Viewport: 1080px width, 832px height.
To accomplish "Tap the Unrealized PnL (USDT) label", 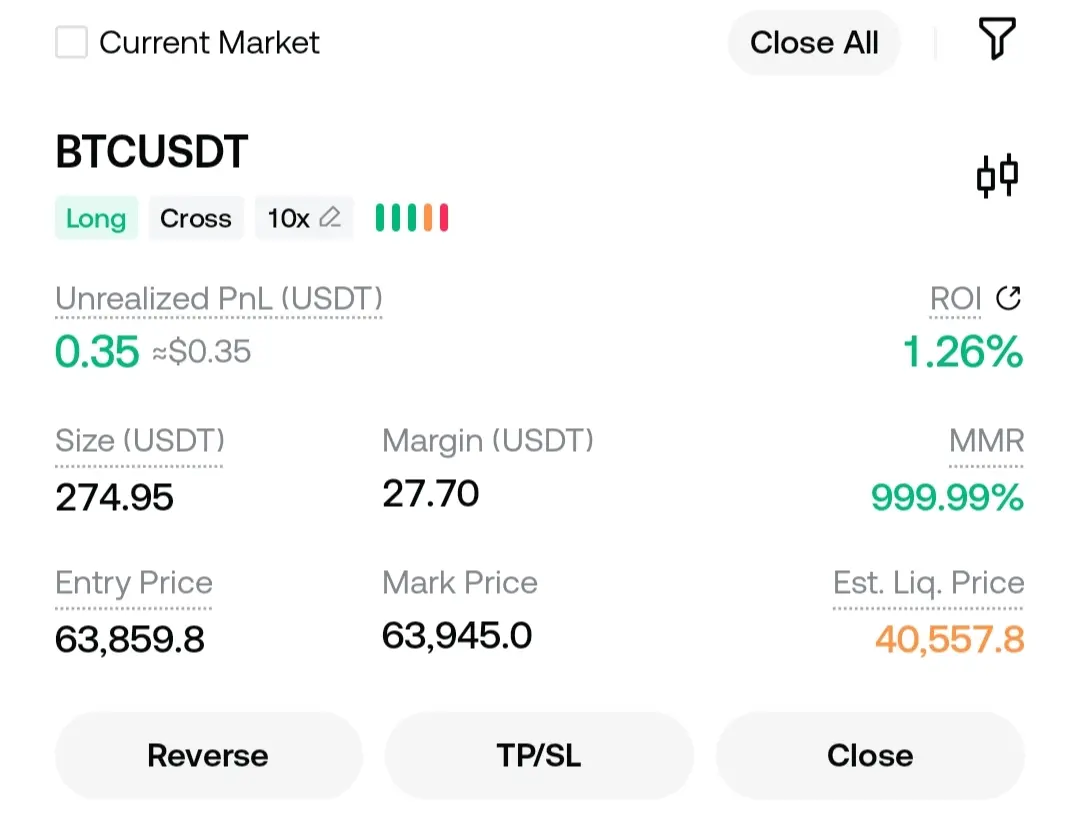I will click(x=218, y=299).
